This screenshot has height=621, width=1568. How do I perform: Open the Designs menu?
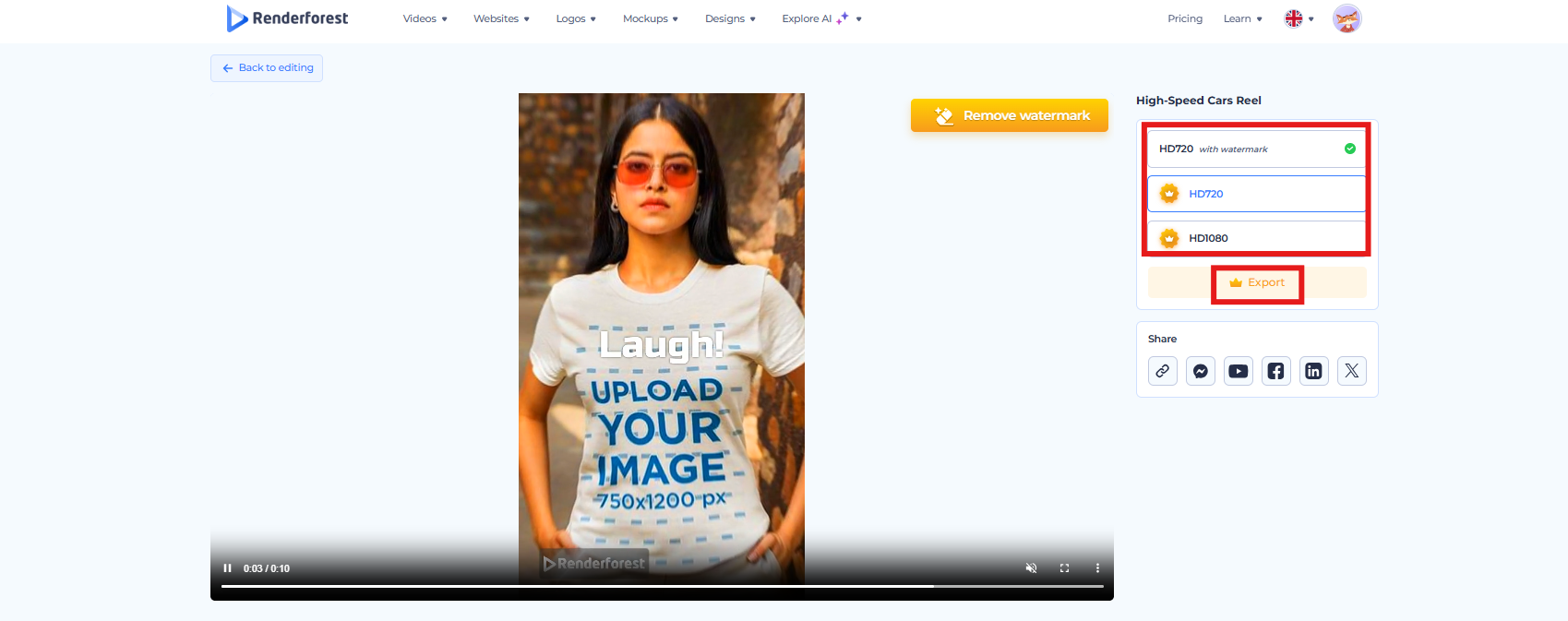pyautogui.click(x=730, y=18)
